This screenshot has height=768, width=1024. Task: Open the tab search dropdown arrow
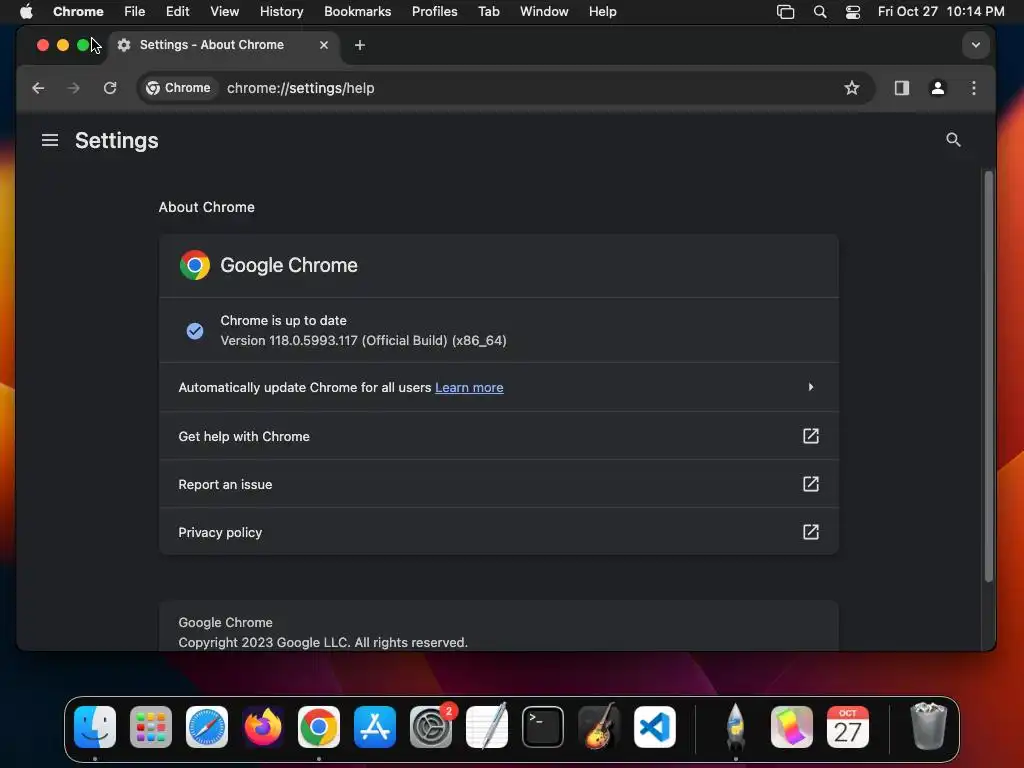pos(976,45)
